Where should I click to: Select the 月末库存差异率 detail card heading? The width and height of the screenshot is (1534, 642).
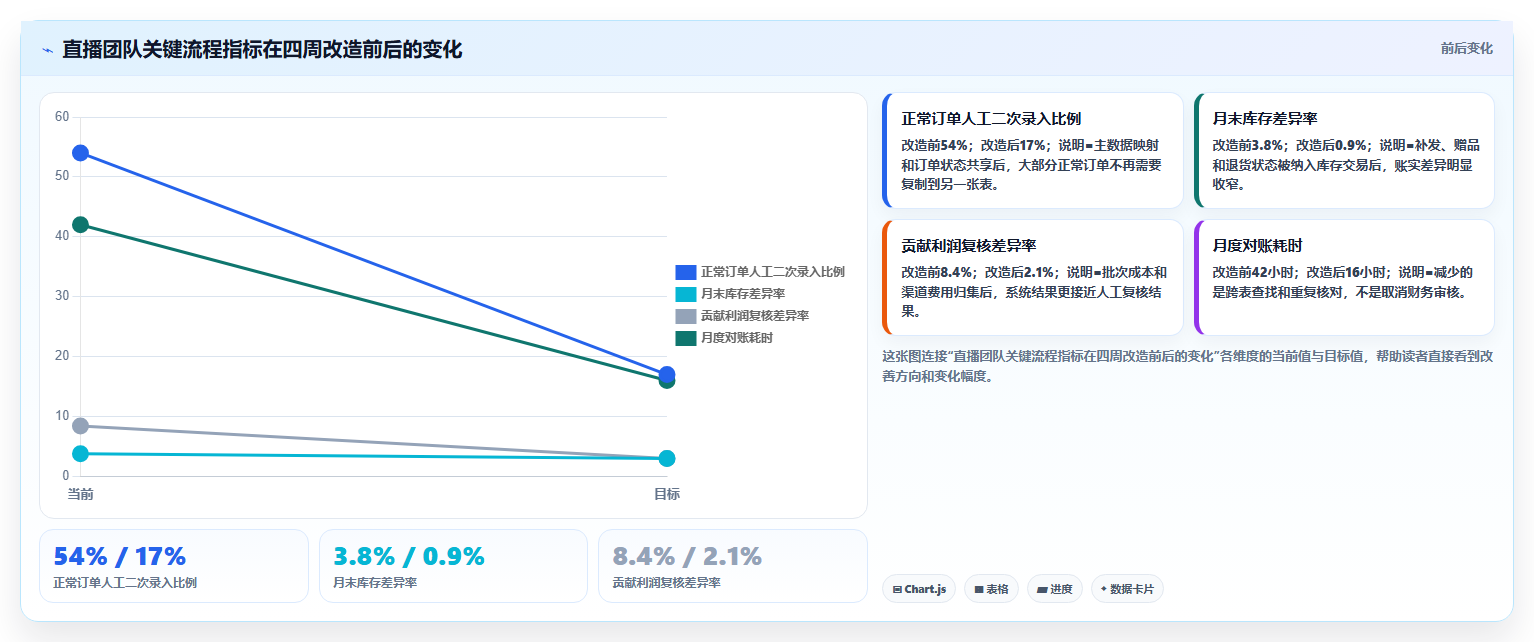point(1265,118)
